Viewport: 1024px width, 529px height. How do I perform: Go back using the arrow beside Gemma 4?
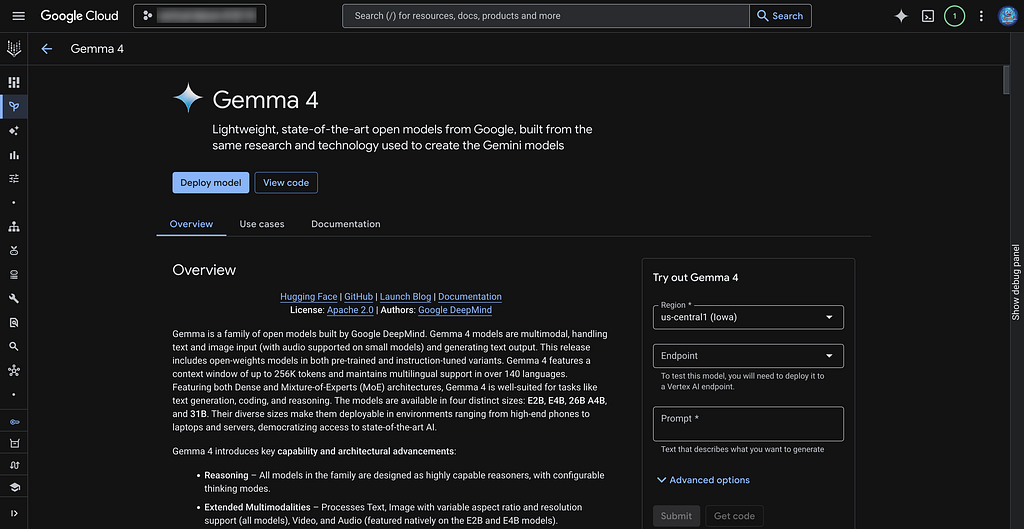pyautogui.click(x=46, y=49)
